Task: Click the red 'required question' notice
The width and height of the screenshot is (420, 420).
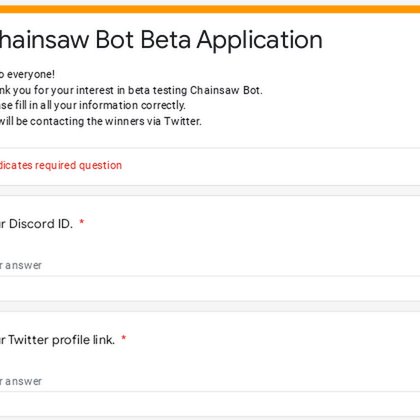Action: [61, 165]
